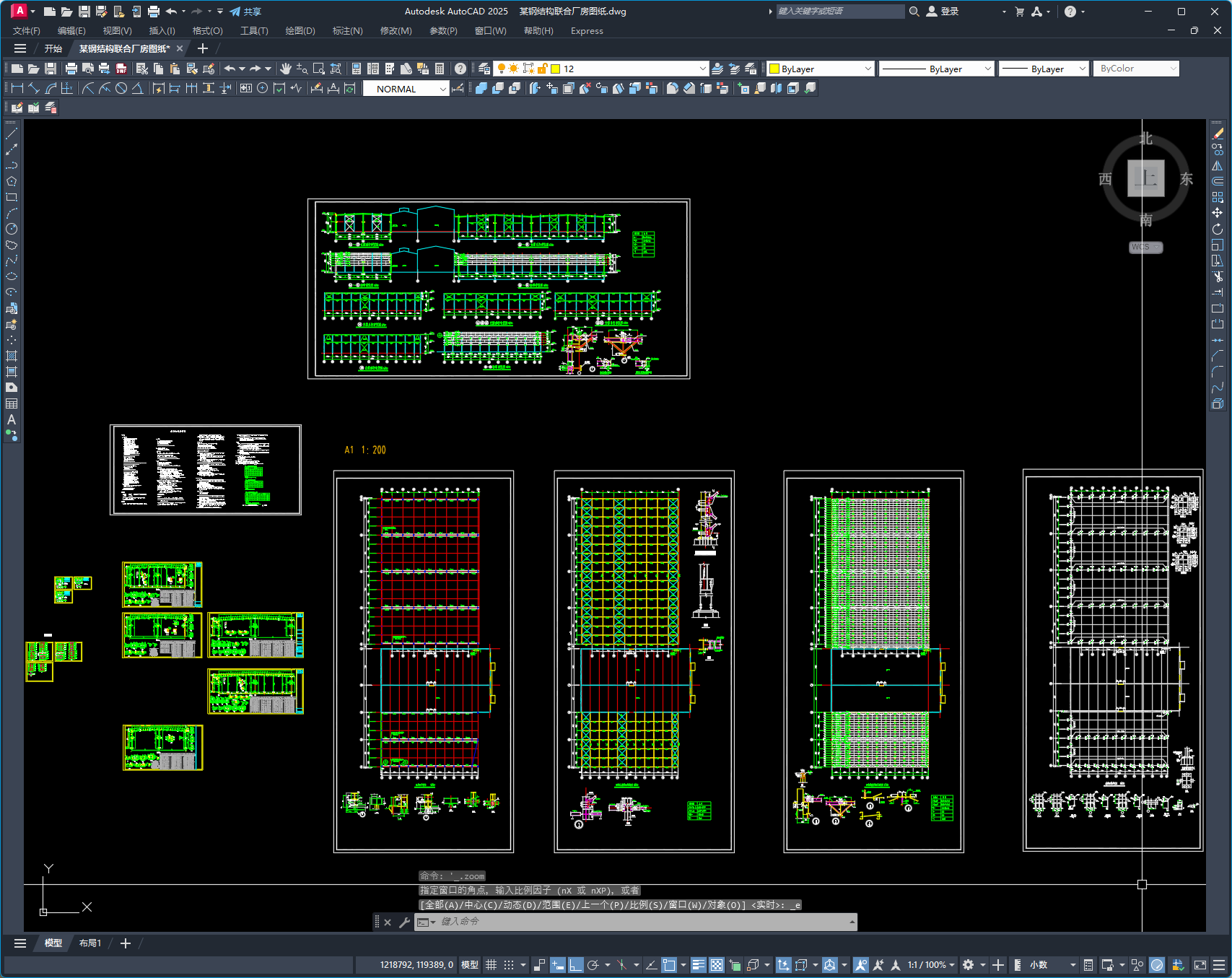
Task: Select the Line tool in the draw toolbar
Action: (12, 134)
